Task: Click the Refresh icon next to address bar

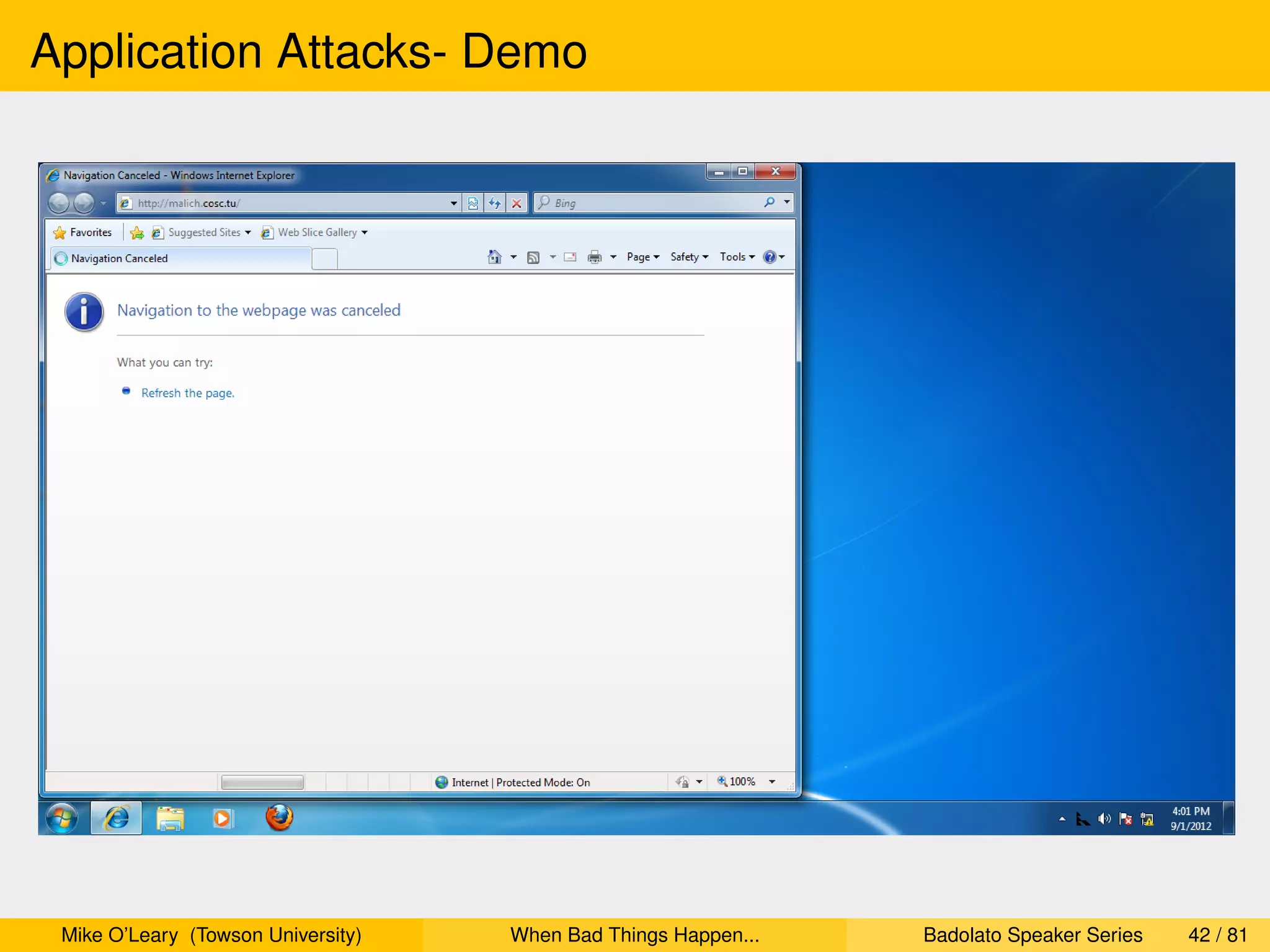Action: [x=495, y=203]
